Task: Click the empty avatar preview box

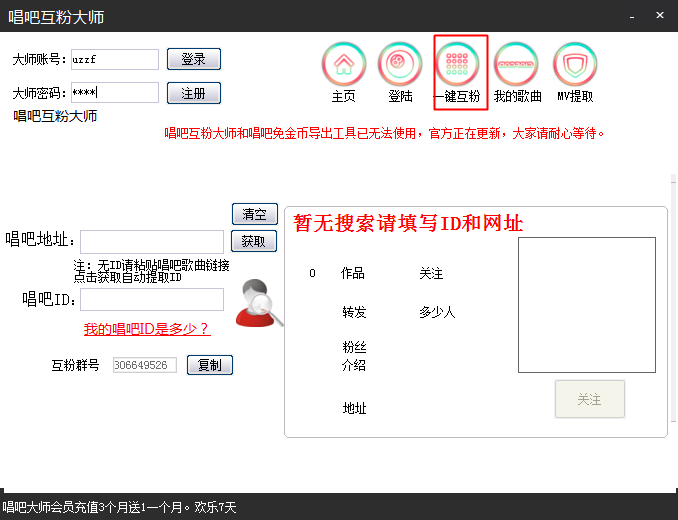Action: point(587,305)
